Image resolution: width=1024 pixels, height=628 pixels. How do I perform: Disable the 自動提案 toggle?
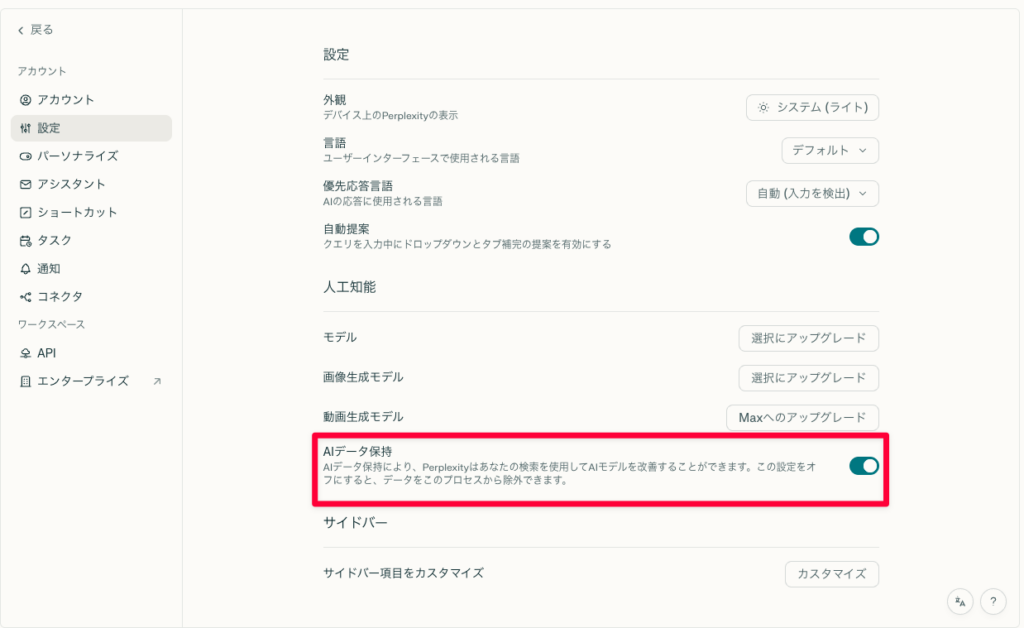click(863, 237)
